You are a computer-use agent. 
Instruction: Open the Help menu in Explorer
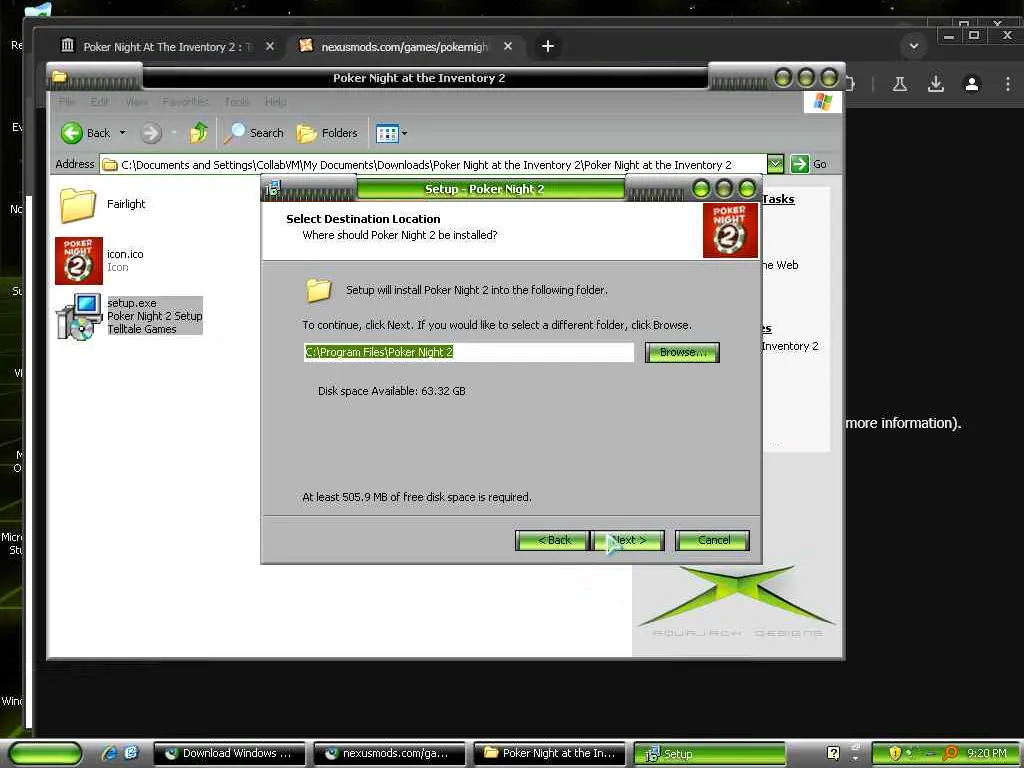[x=276, y=102]
